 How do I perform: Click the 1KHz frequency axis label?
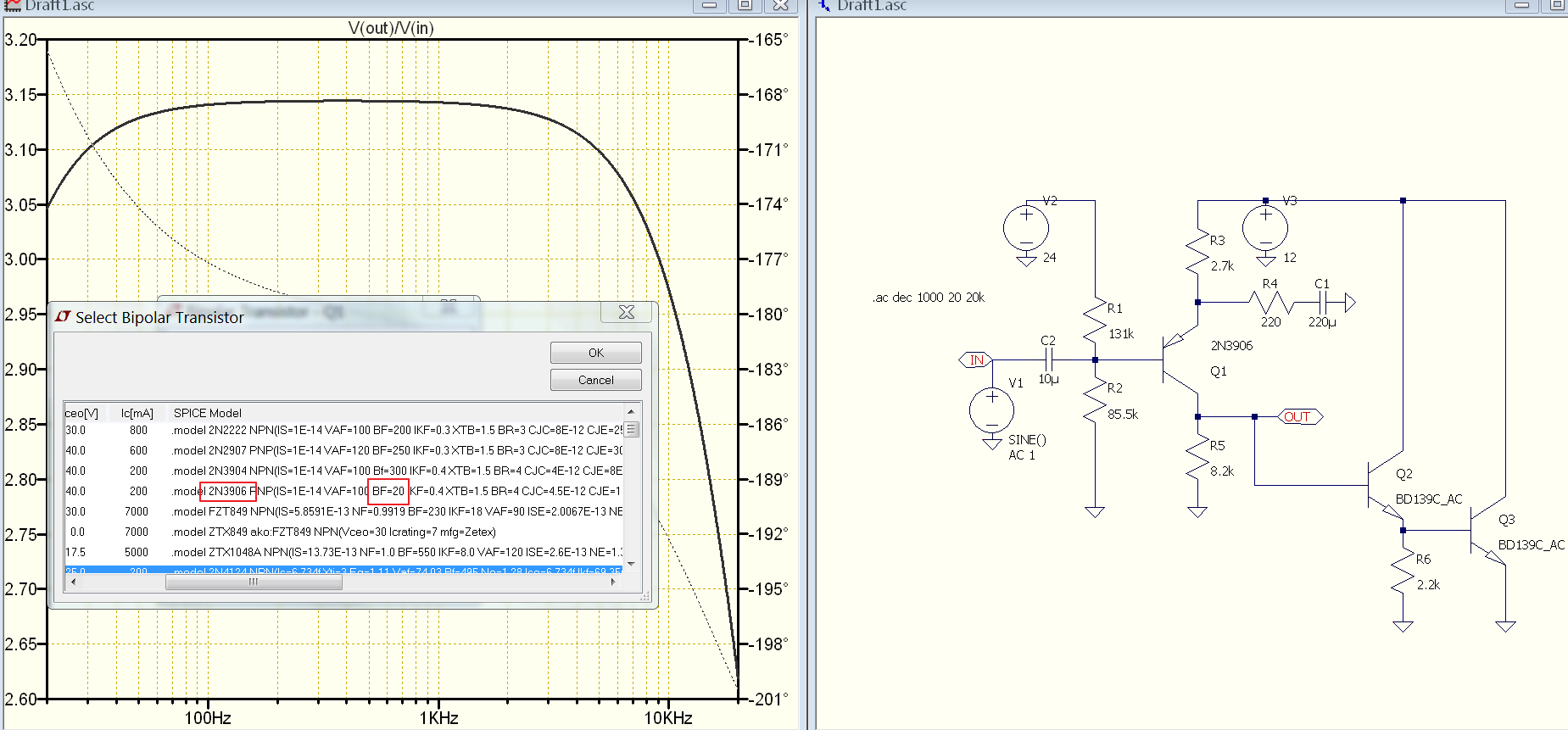(x=439, y=718)
